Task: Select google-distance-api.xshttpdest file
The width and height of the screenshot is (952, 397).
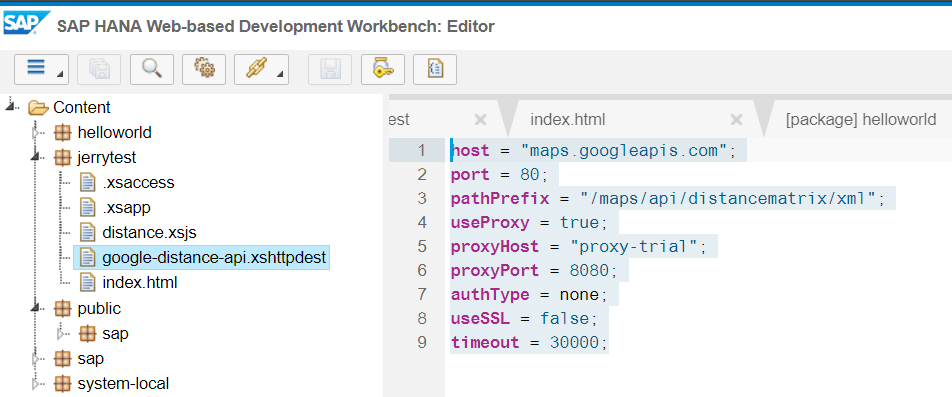Action: click(214, 257)
